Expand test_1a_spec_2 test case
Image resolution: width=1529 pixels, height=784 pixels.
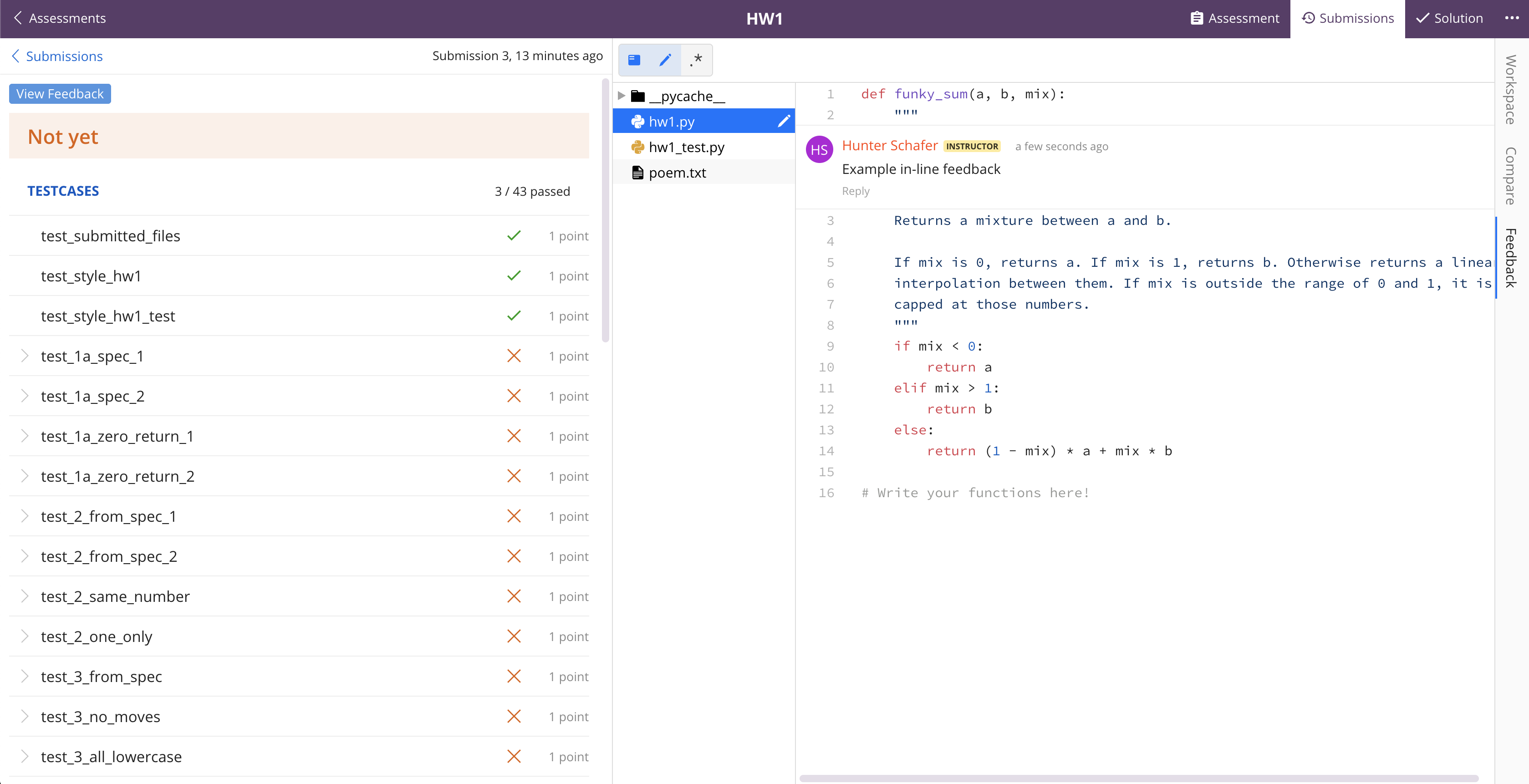point(24,396)
